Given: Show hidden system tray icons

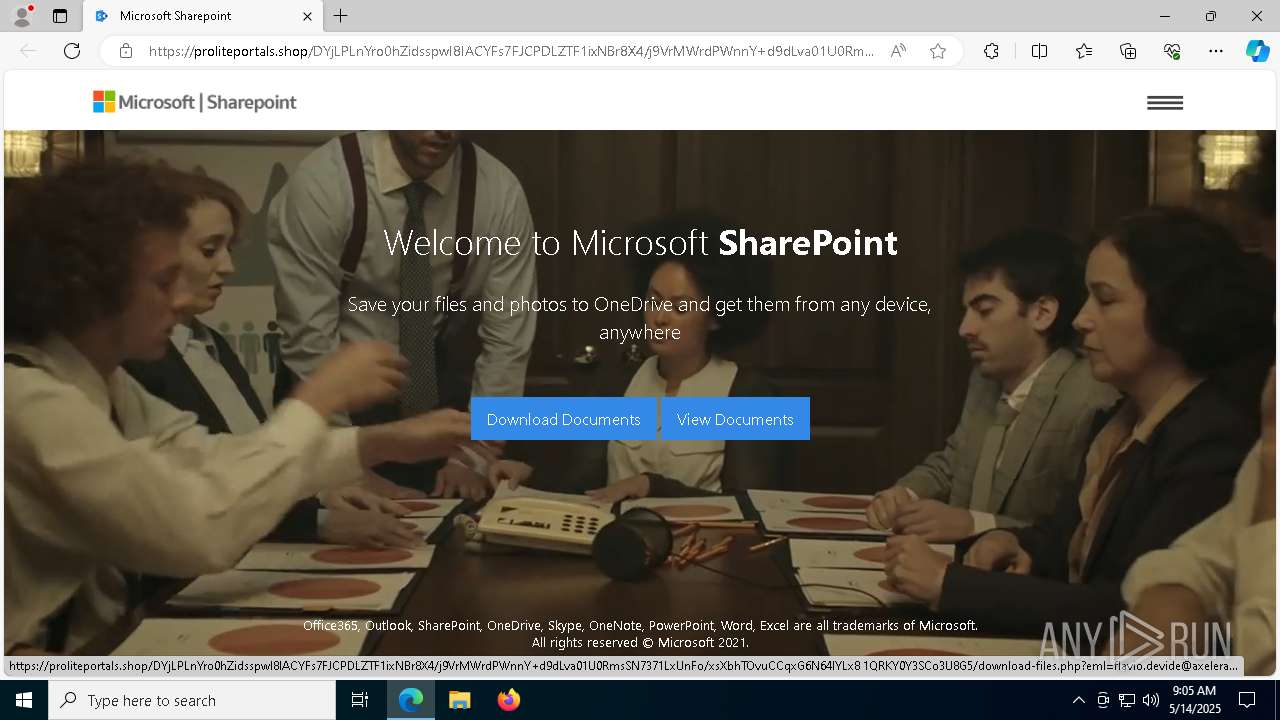Looking at the screenshot, I should click(x=1078, y=700).
